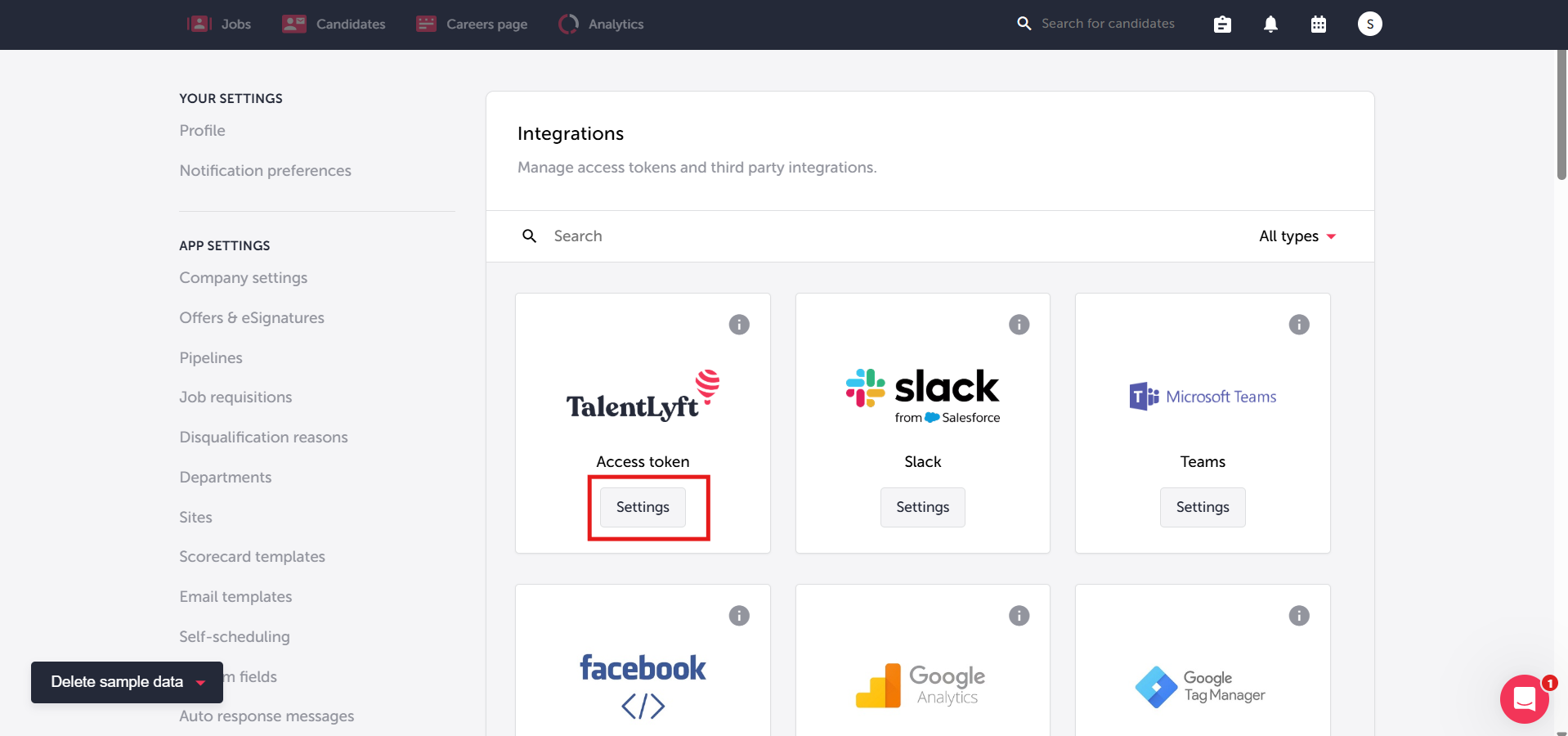1568x736 pixels.
Task: Expand the All types filter dropdown
Action: [1297, 236]
